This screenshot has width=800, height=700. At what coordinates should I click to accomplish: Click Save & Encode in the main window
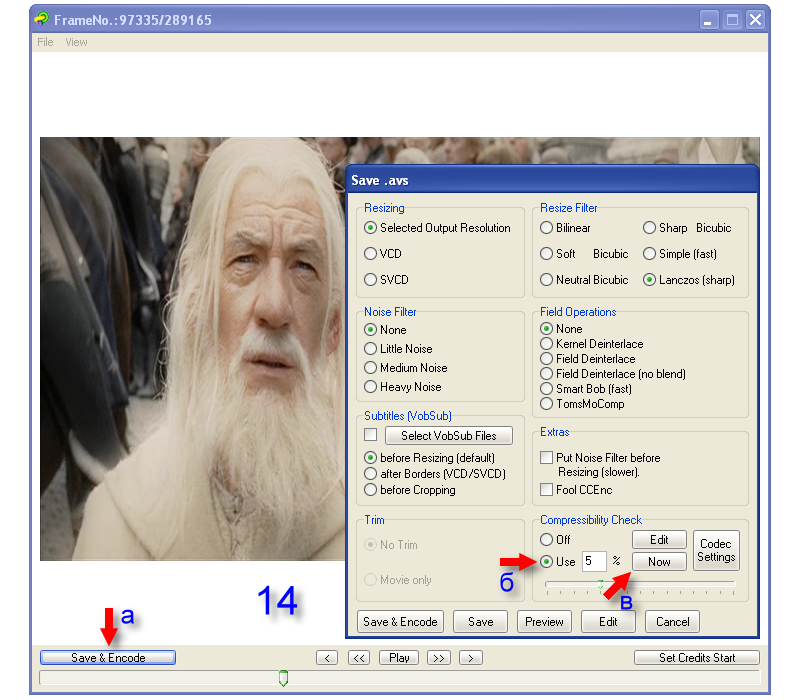108,658
